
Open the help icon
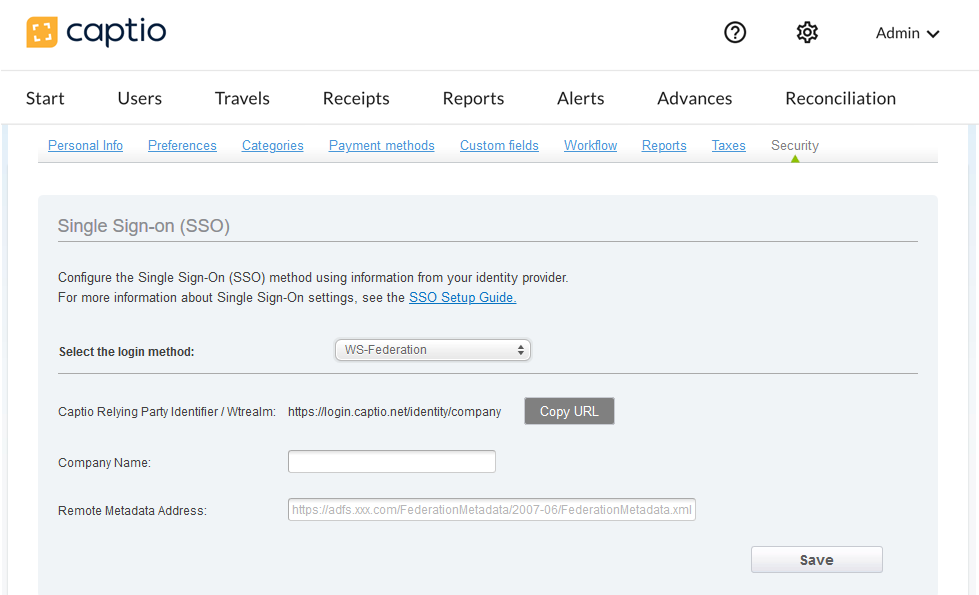(735, 32)
